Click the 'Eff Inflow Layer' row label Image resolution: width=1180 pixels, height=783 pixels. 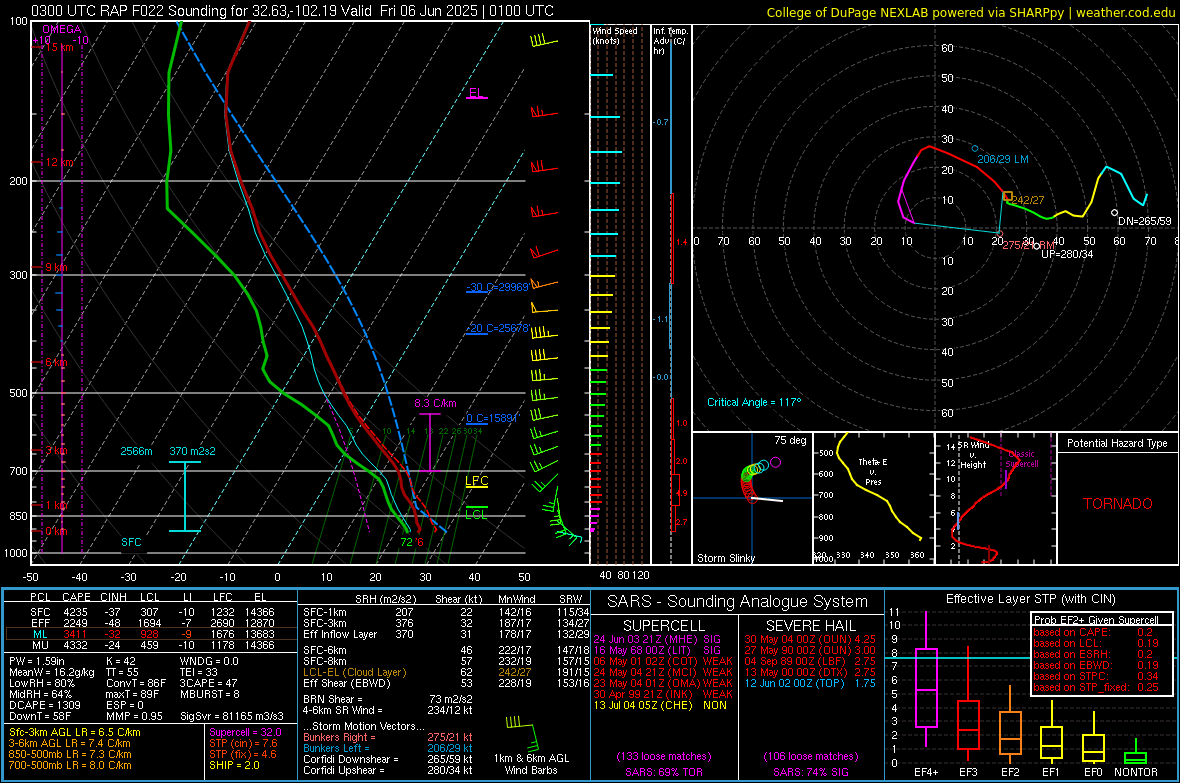point(340,634)
